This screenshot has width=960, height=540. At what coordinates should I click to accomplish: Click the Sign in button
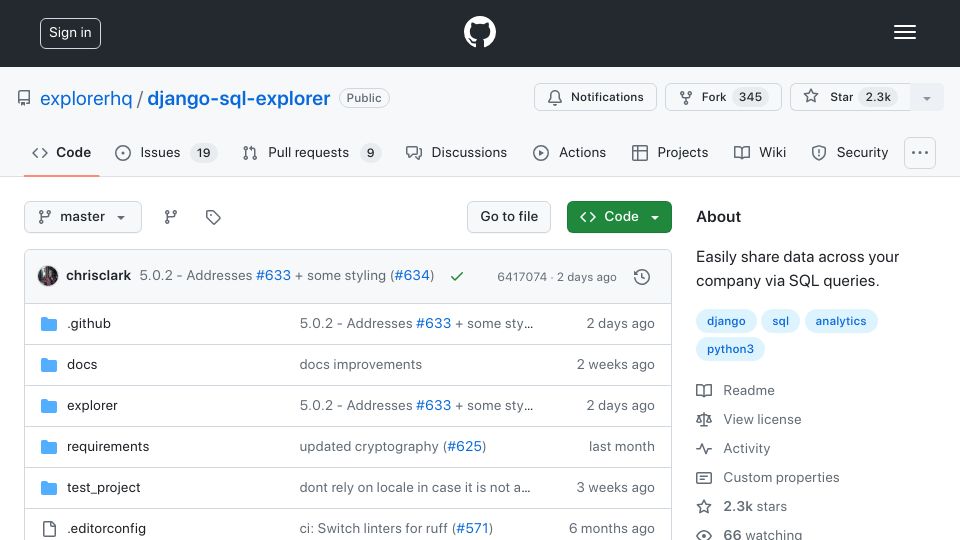[x=70, y=33]
